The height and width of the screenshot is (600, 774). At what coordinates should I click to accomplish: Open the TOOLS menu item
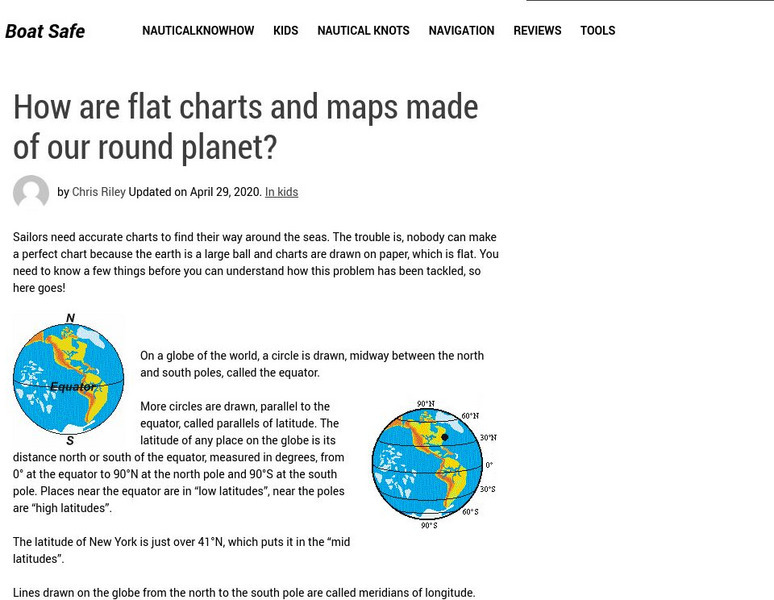598,31
